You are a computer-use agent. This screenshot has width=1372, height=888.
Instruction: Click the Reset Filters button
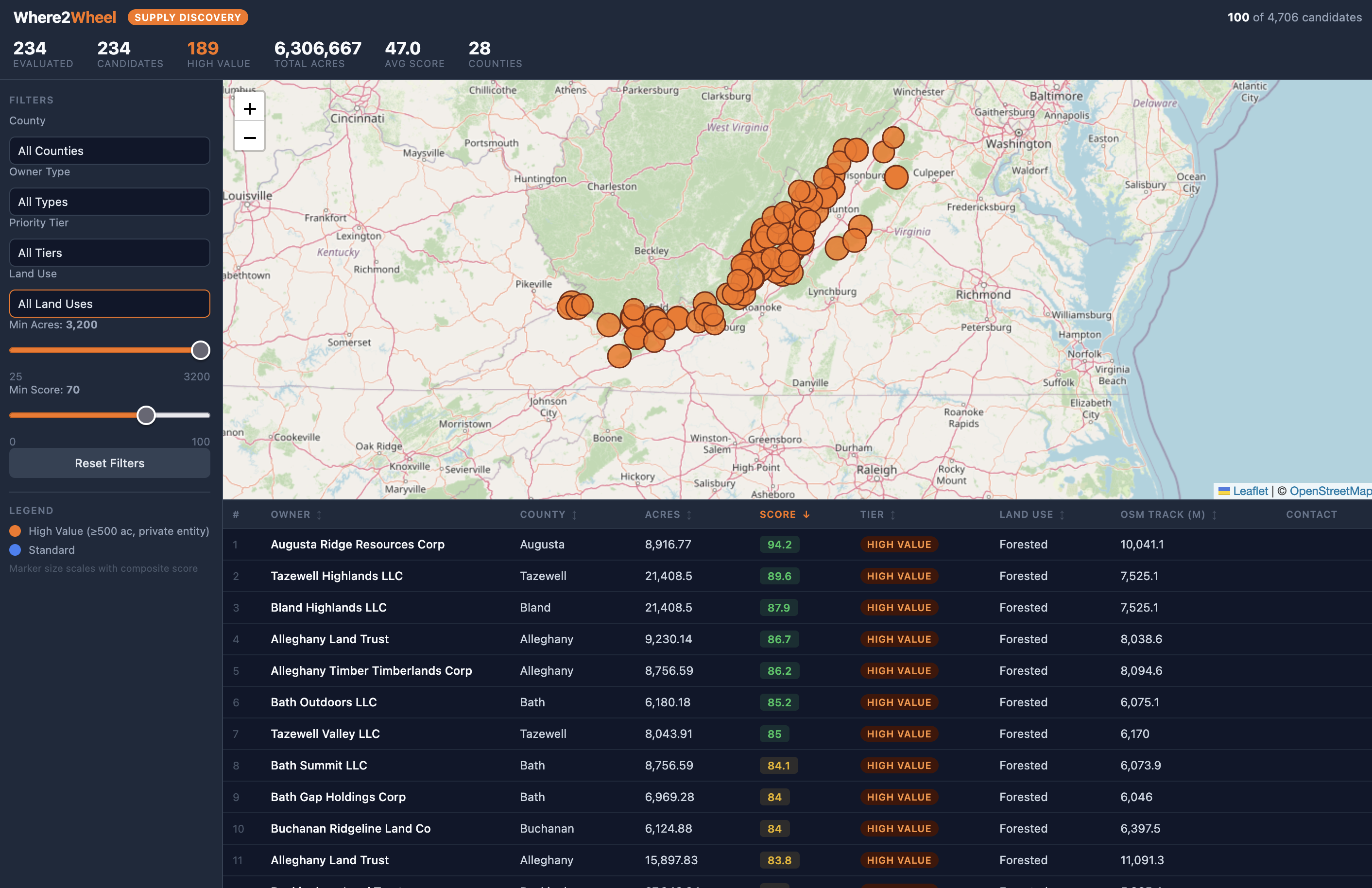[x=109, y=463]
